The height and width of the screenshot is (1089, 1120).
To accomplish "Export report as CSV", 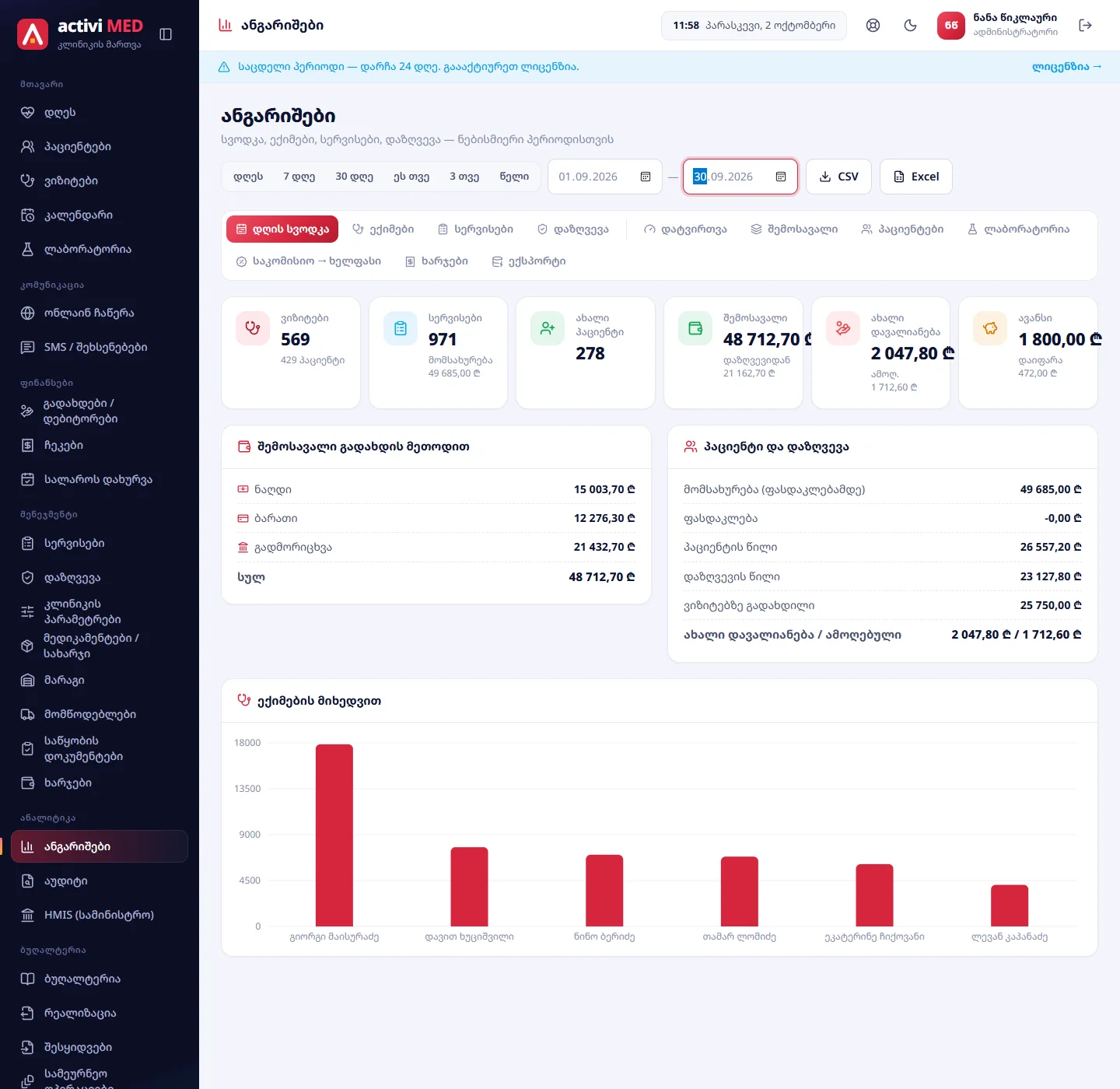I will click(838, 177).
